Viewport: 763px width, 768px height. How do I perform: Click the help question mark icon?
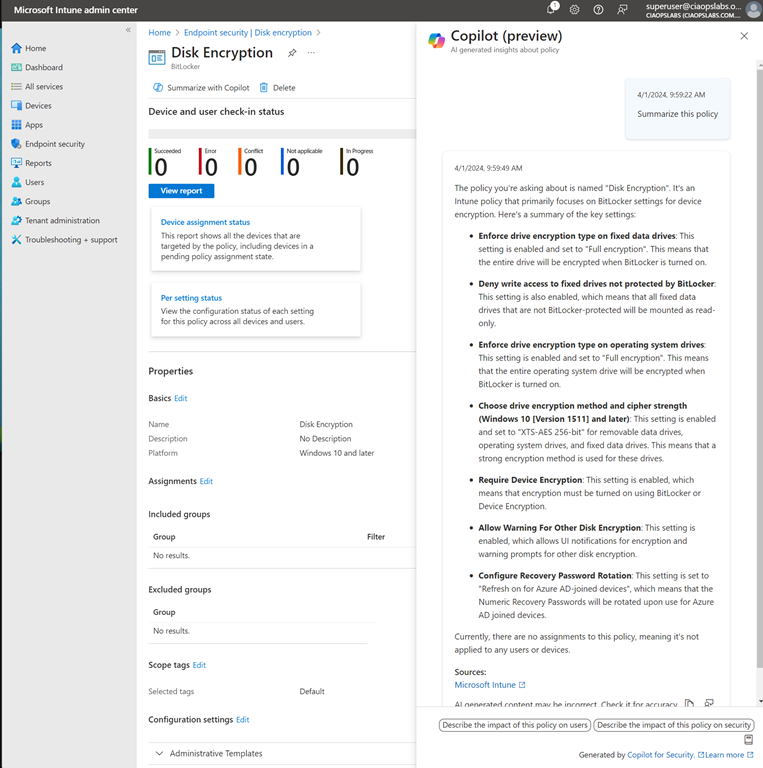[598, 9]
